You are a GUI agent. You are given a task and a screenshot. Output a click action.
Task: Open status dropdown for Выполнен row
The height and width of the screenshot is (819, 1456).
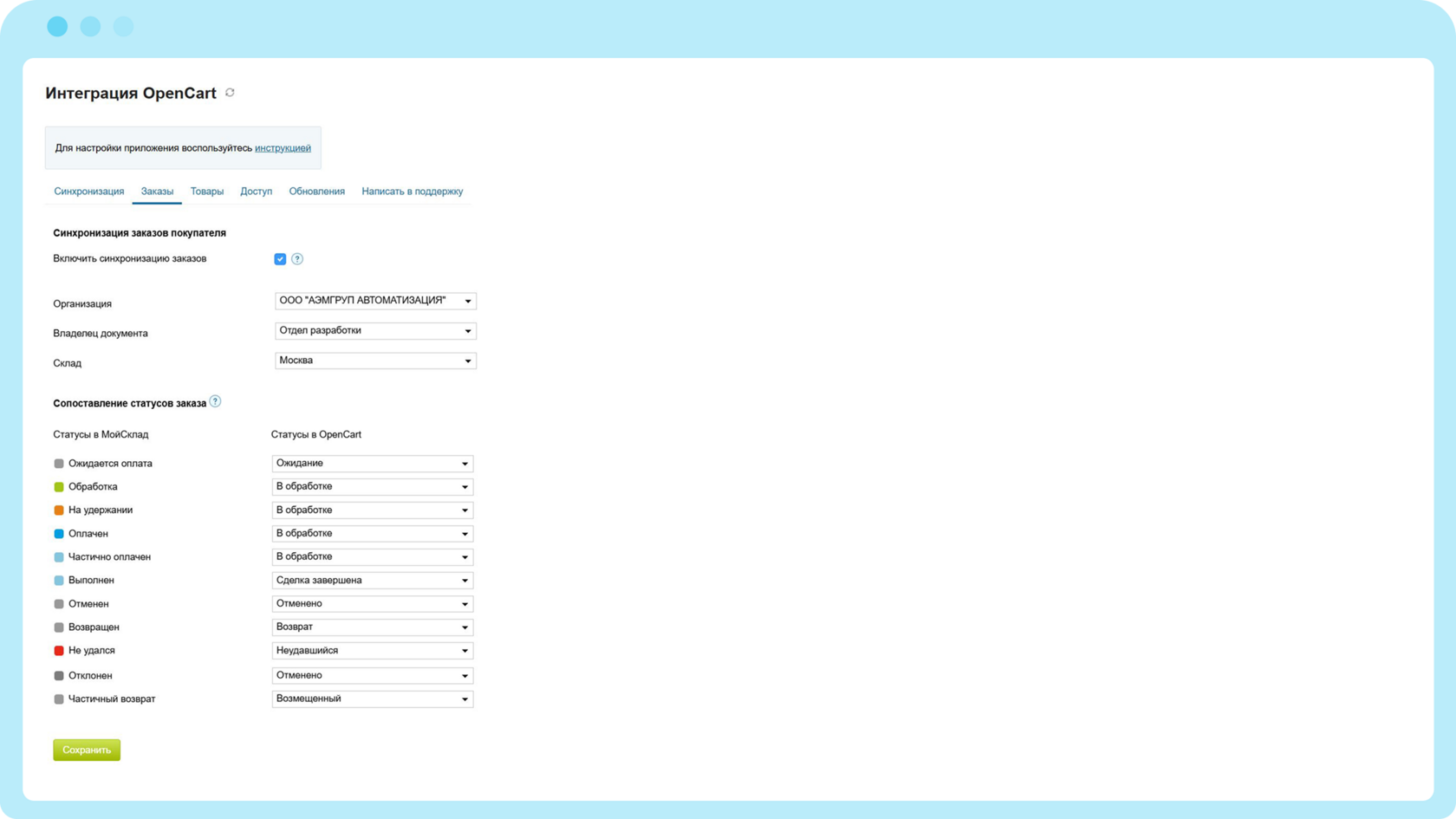[x=373, y=581]
